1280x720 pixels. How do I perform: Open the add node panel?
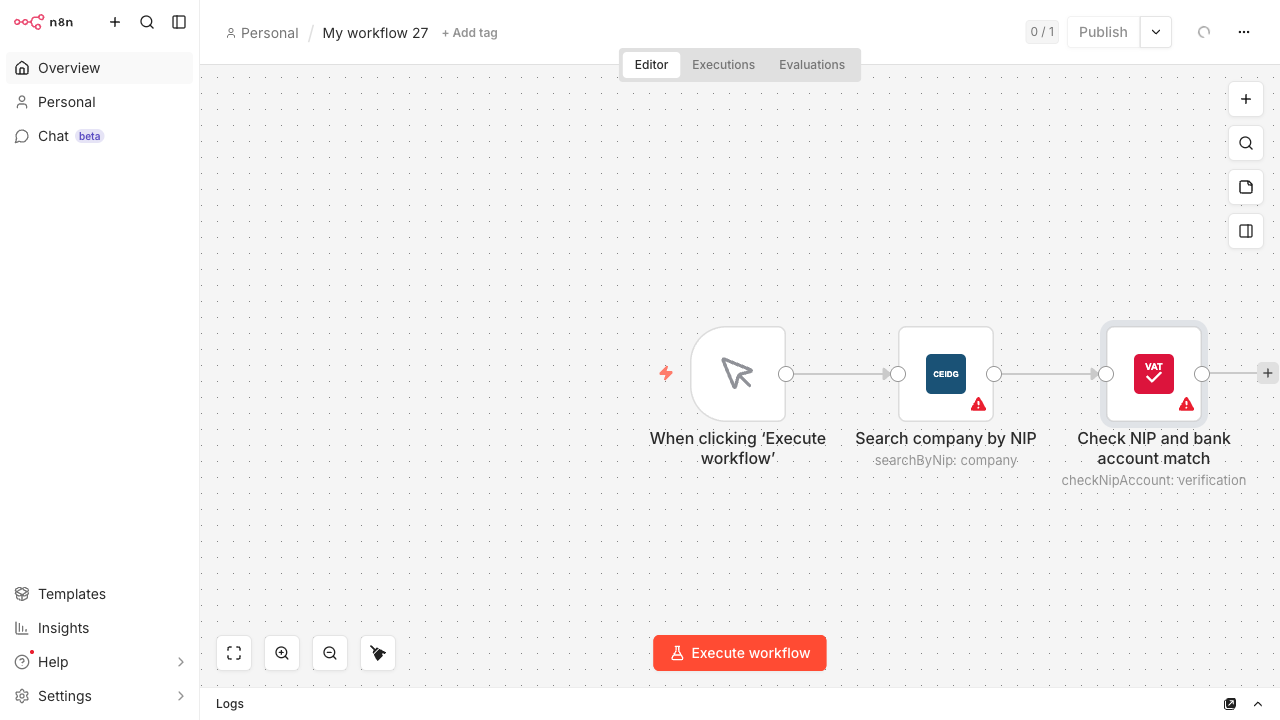point(1246,99)
